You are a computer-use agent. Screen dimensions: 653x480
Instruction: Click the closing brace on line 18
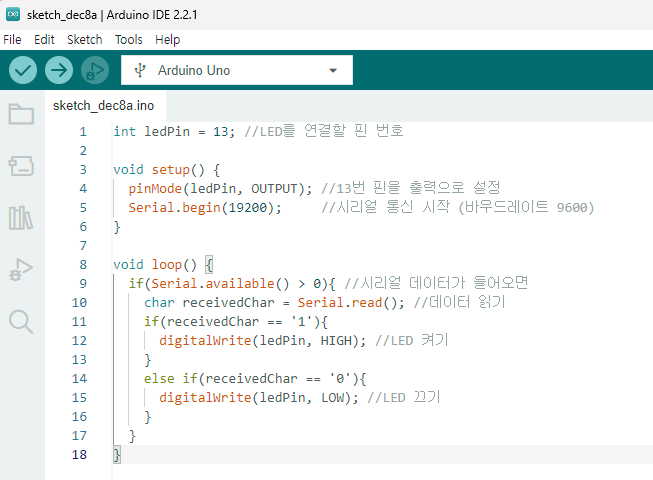tap(117, 454)
